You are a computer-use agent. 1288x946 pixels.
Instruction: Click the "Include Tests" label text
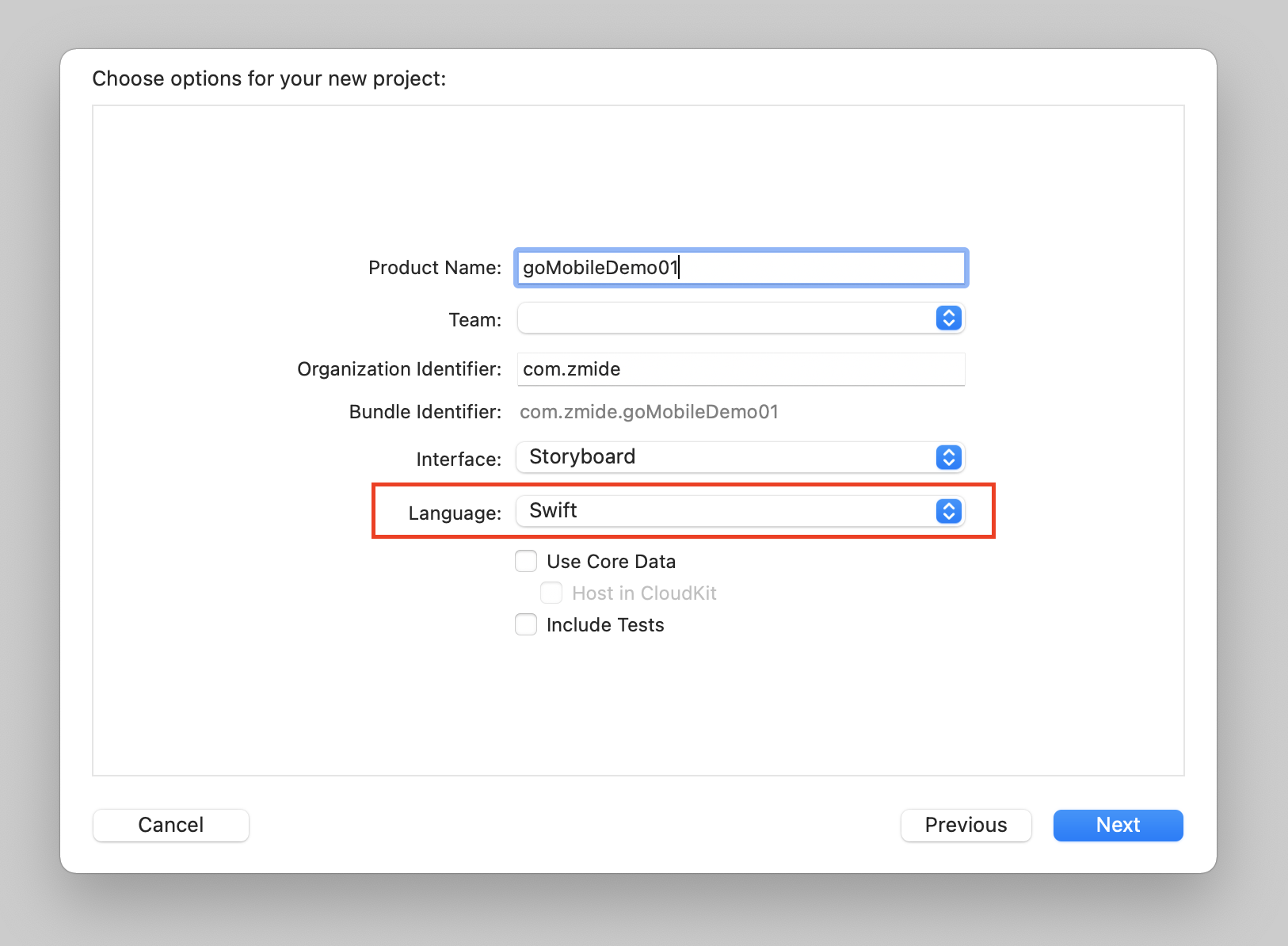pos(605,625)
